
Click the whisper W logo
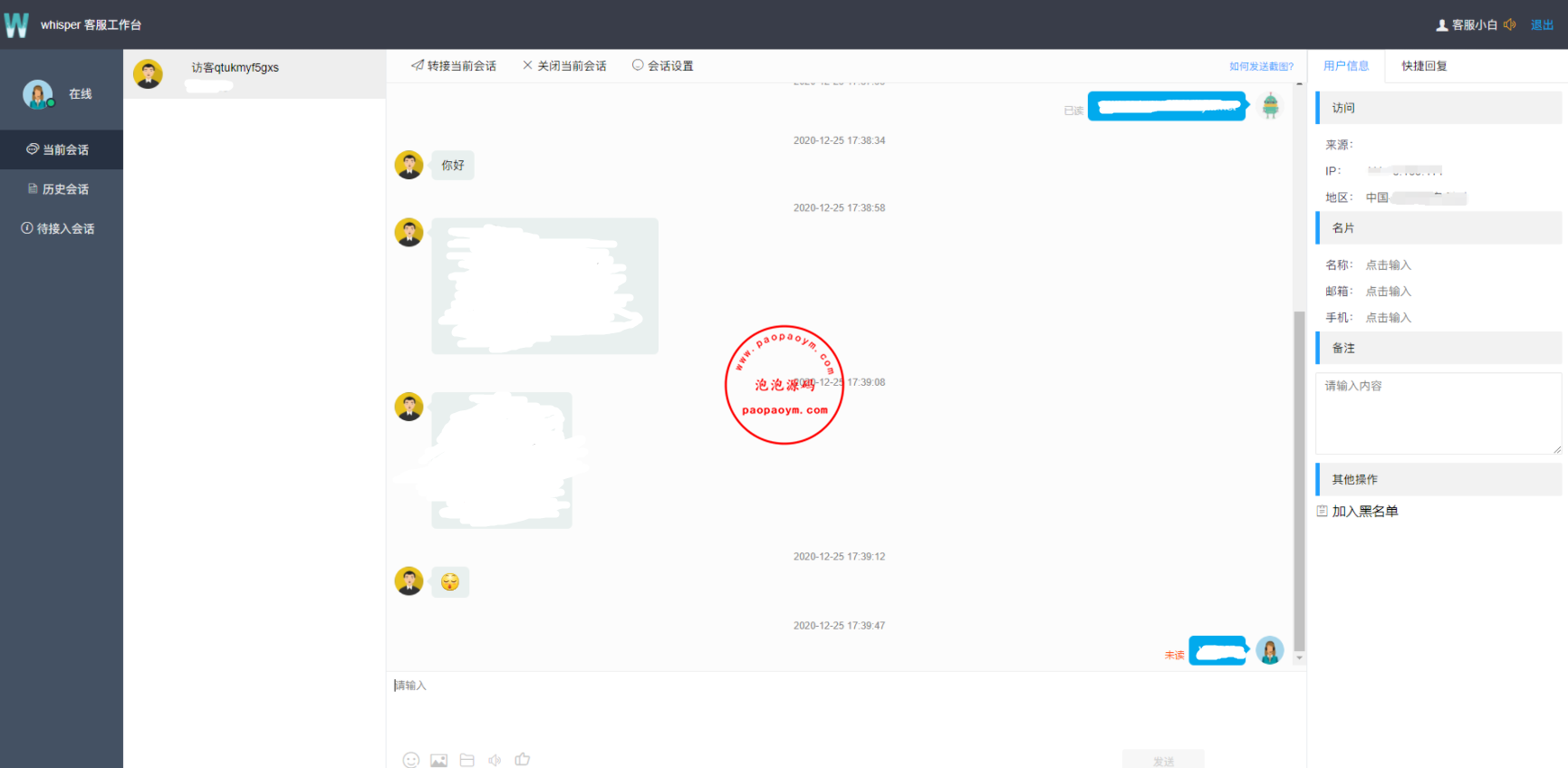pyautogui.click(x=16, y=24)
